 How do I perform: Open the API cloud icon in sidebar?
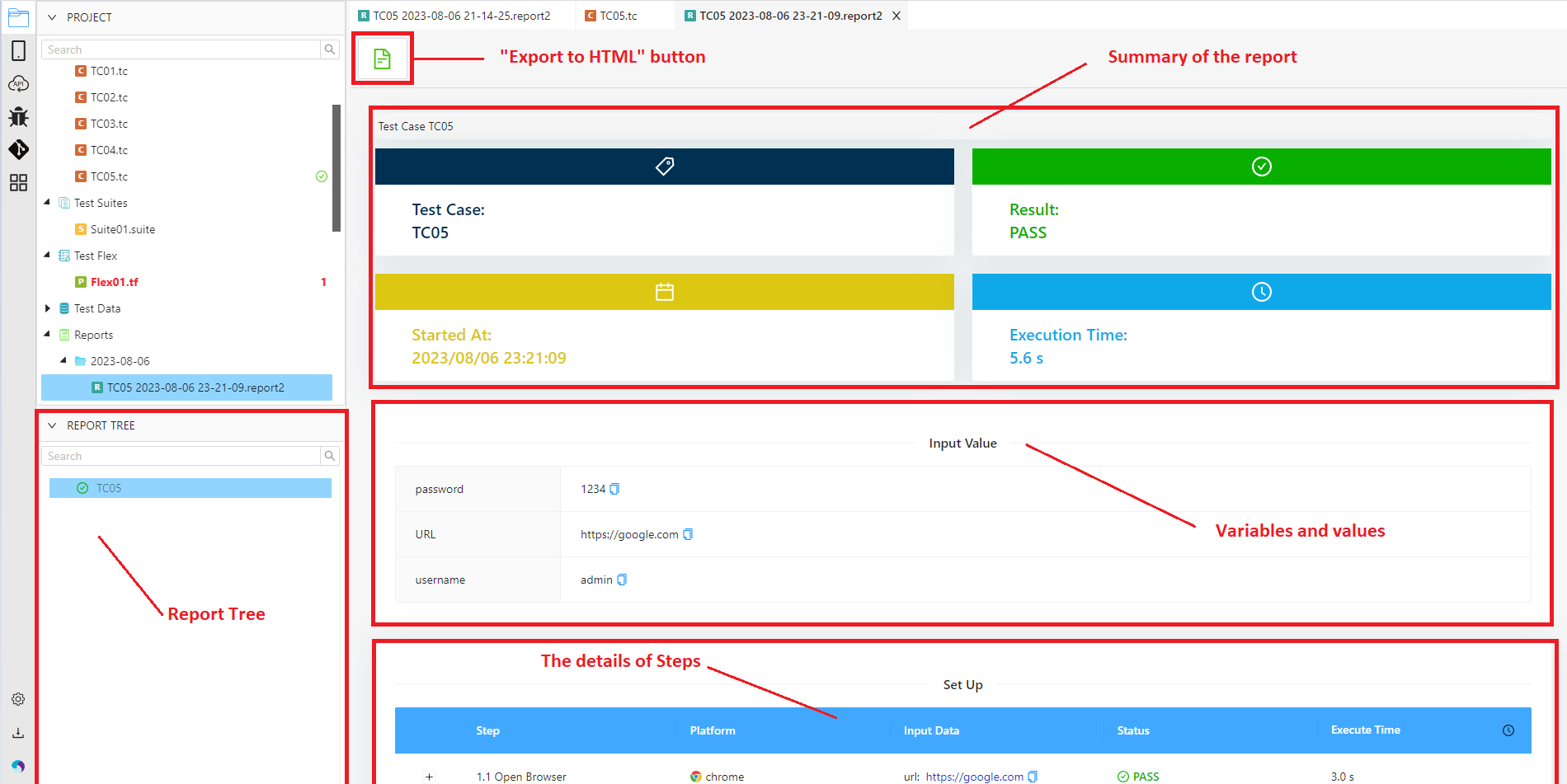pos(18,83)
